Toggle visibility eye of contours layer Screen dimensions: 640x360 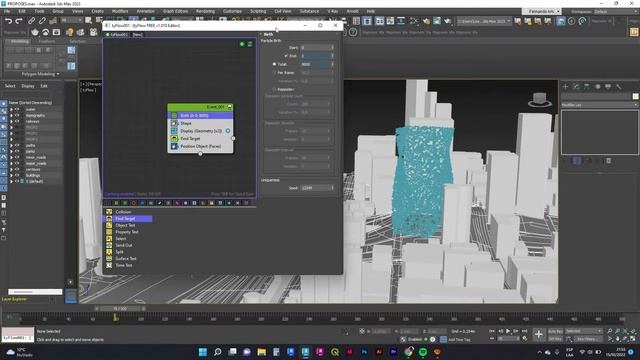pos(17,169)
